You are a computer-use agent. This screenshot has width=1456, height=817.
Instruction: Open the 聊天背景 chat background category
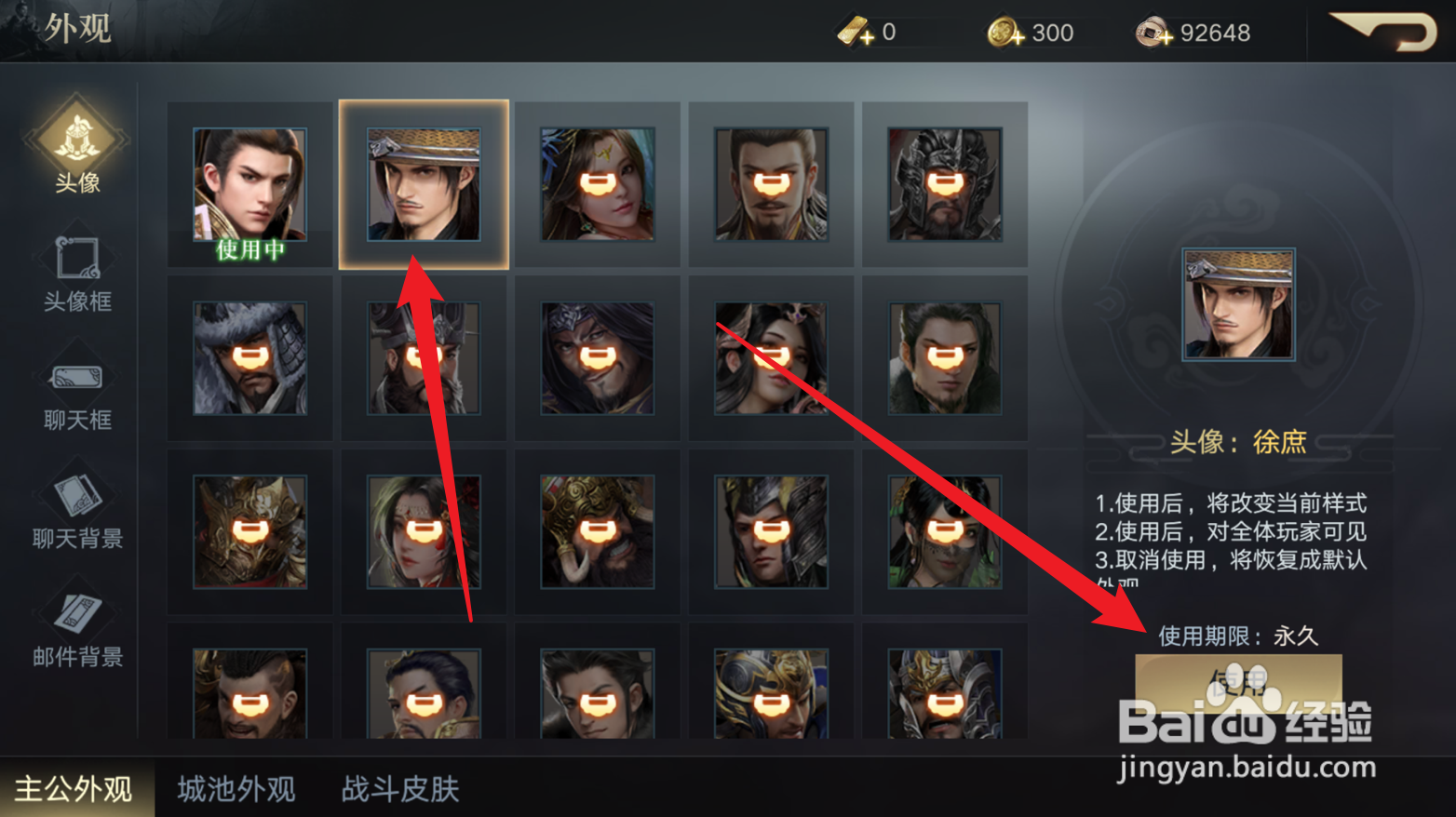pyautogui.click(x=77, y=510)
